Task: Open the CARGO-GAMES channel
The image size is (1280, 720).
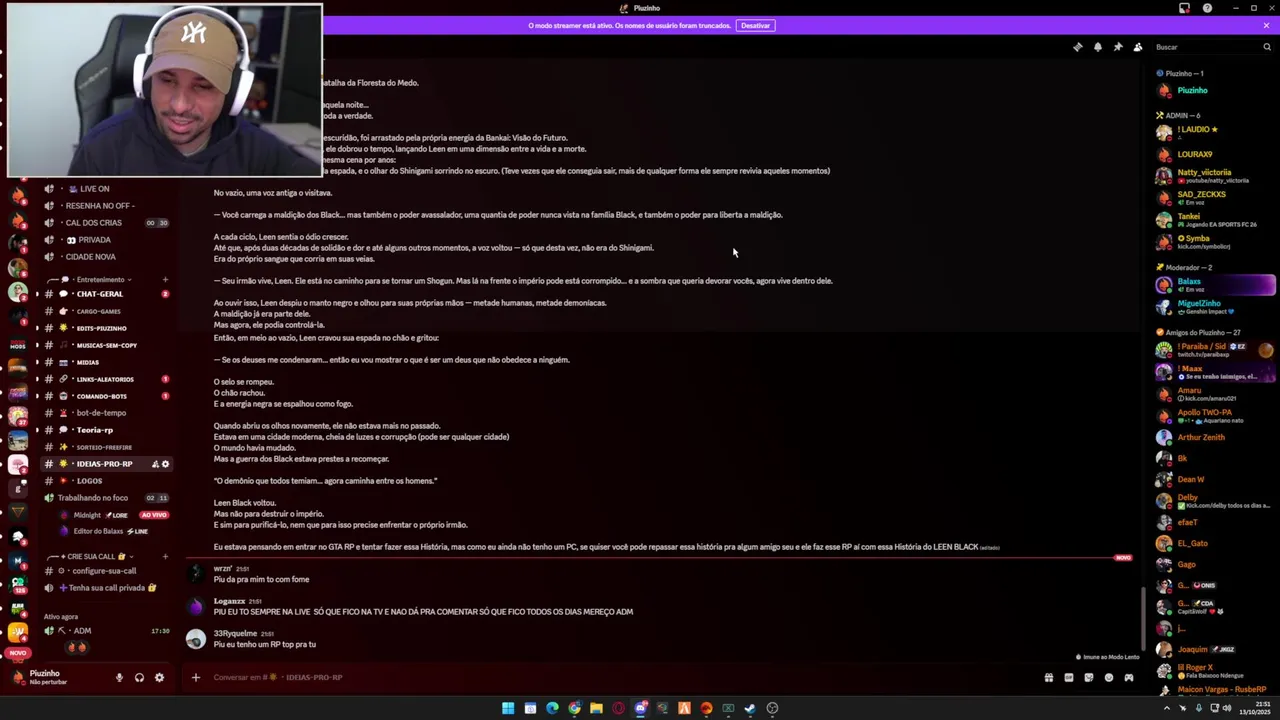Action: pos(105,311)
